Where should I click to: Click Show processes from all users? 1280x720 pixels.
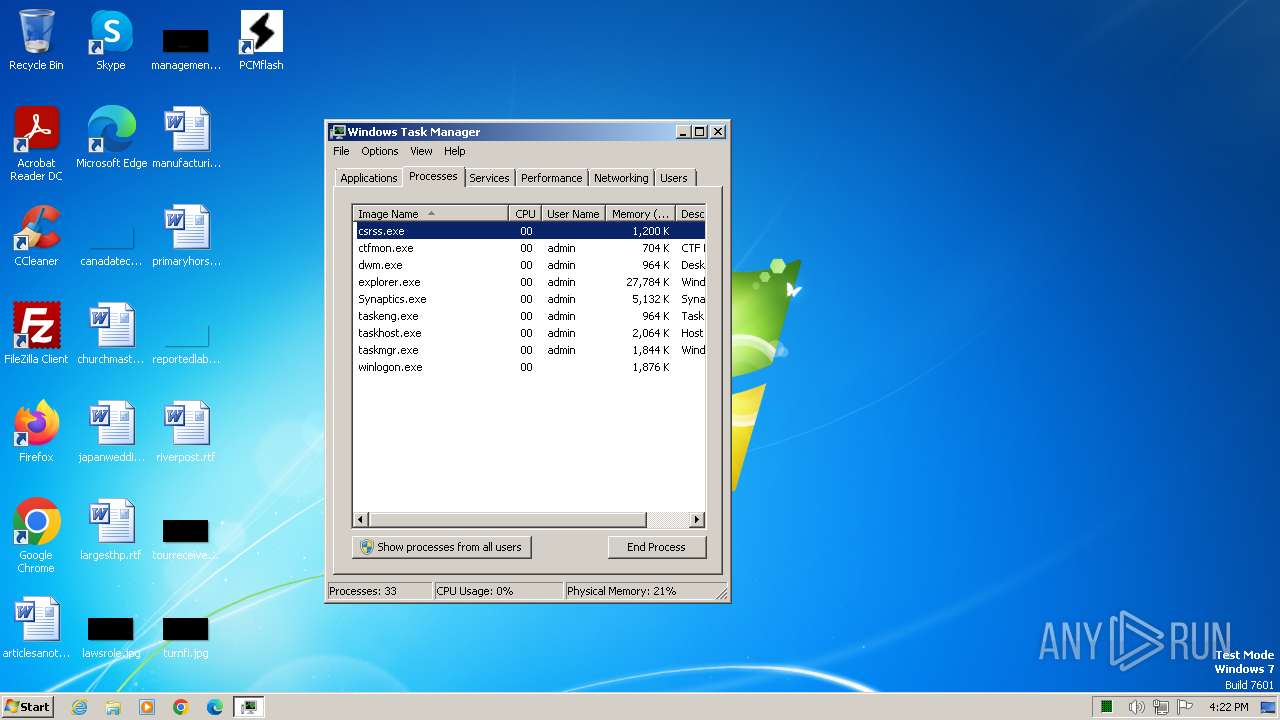(x=441, y=547)
